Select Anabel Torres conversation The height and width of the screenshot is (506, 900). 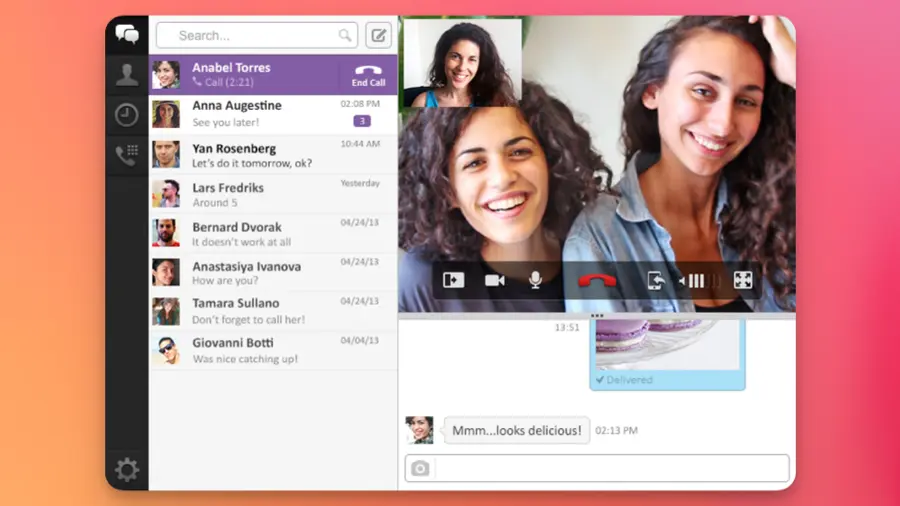(x=273, y=75)
